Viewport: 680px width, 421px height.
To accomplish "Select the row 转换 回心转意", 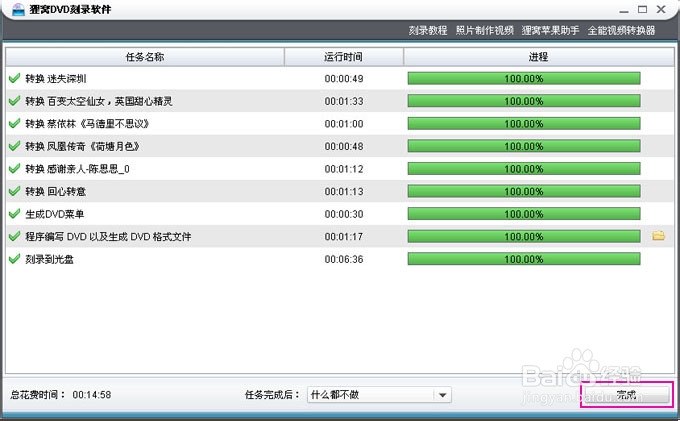I will tap(340, 191).
